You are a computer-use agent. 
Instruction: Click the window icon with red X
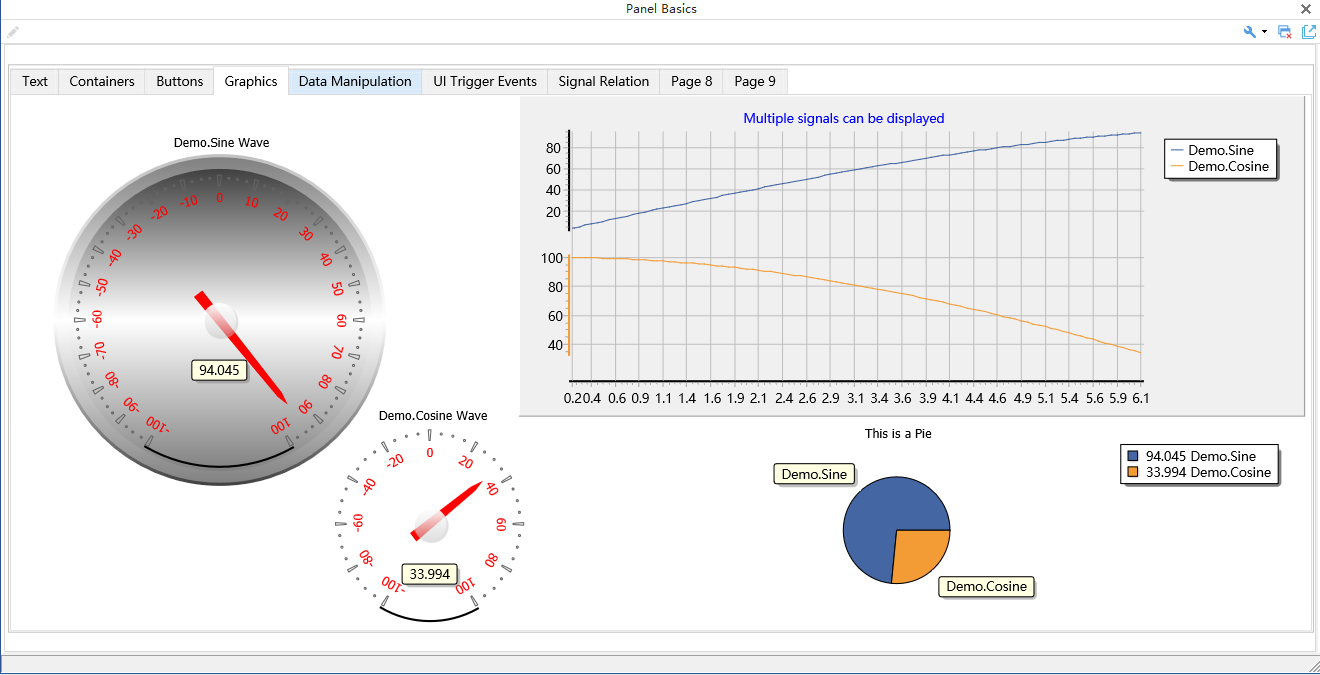click(x=1285, y=32)
